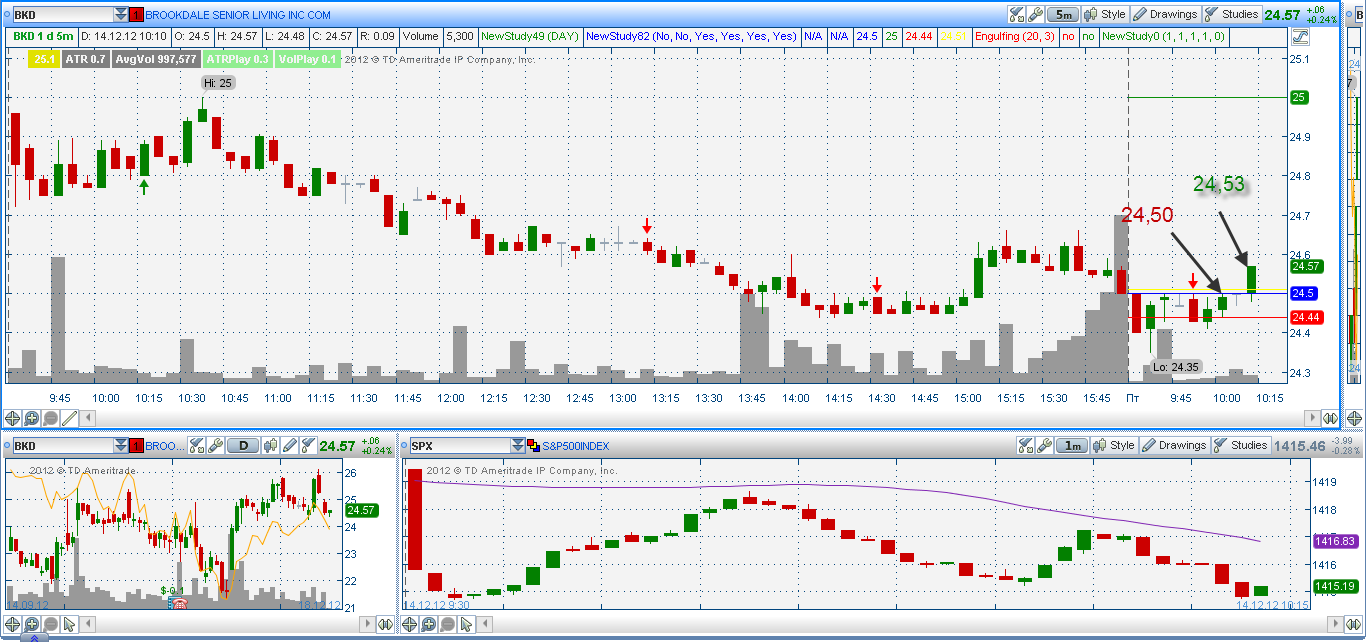This screenshot has width=1366, height=642.
Task: Click the double-arrow button below daily BKD chart
Action: 385,625
